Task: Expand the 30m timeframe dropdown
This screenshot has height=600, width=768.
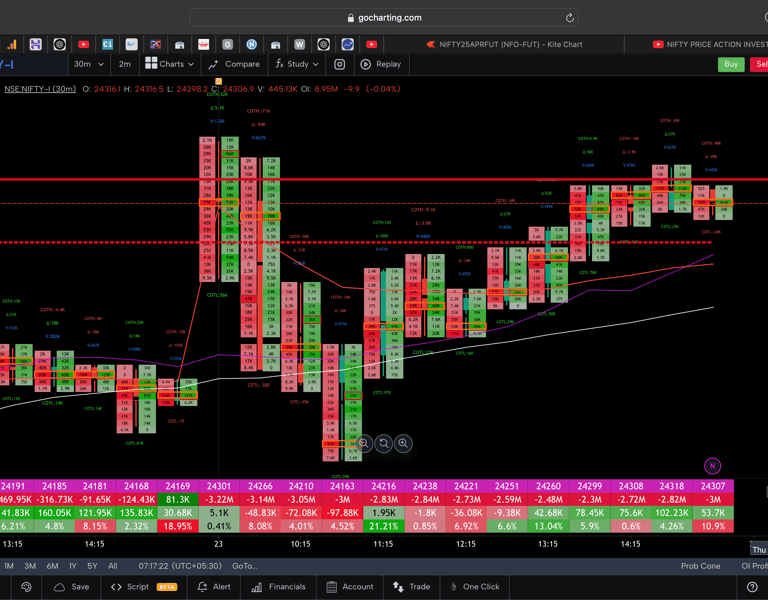Action: tap(101, 64)
